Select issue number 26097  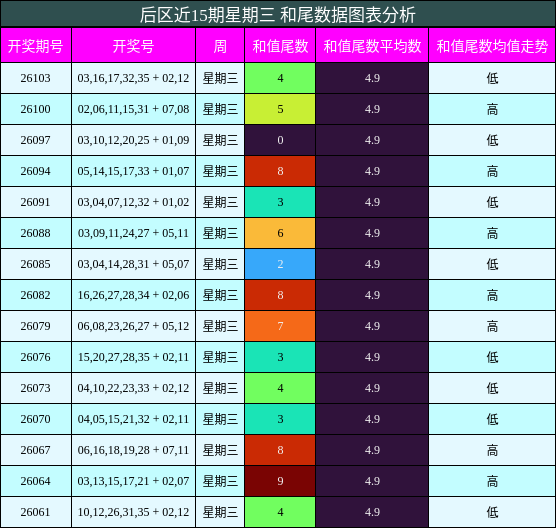(35, 140)
